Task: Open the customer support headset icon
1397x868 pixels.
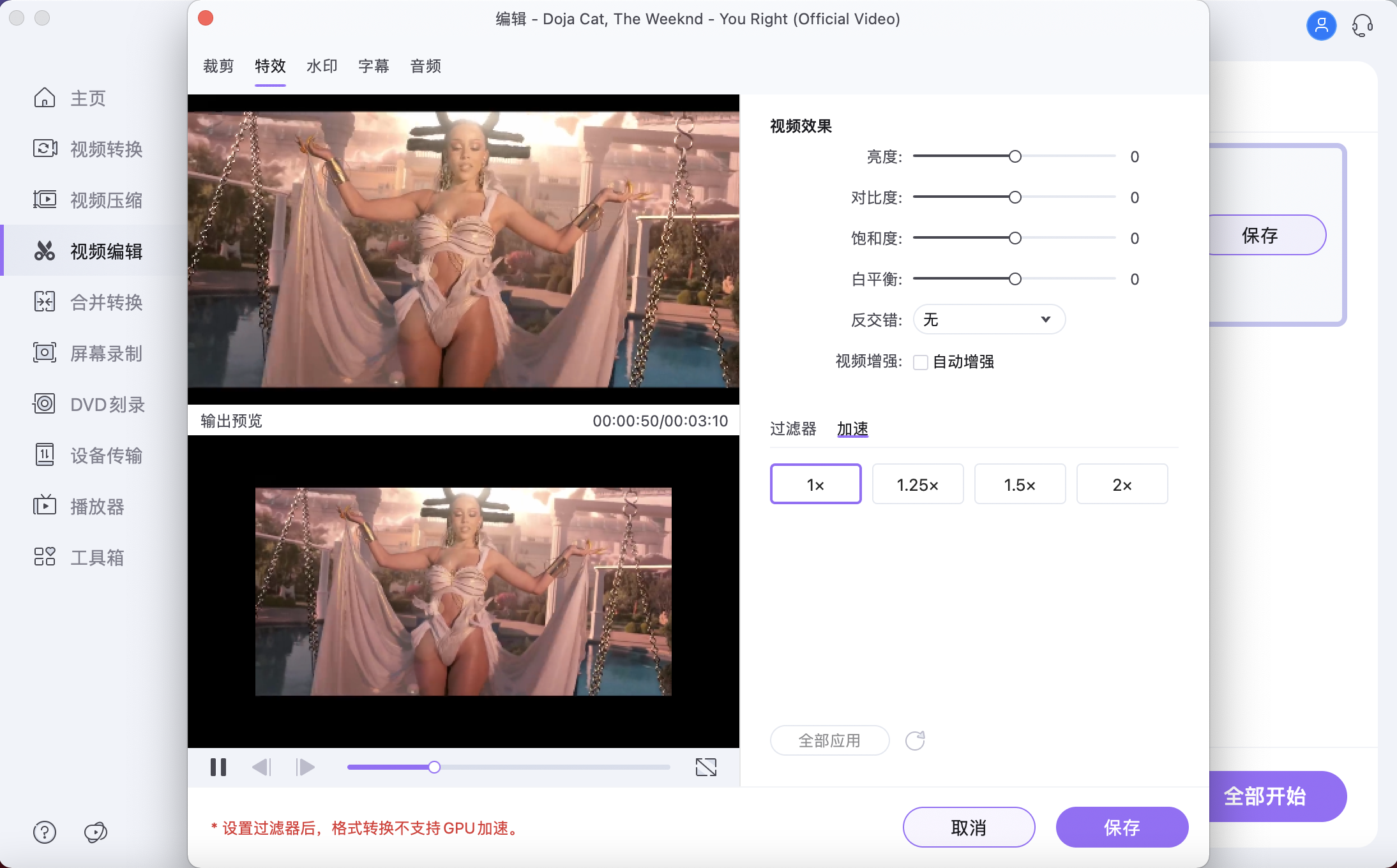Action: 1363,26
